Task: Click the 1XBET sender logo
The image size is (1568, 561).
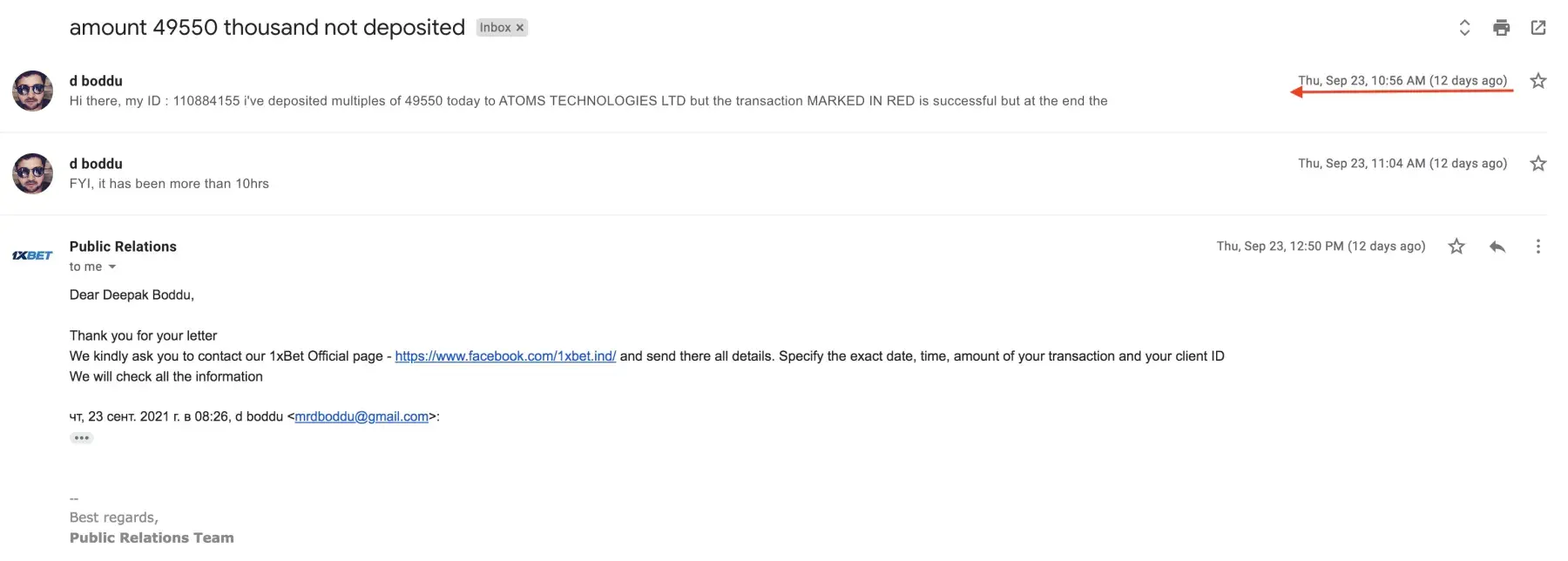Action: tap(32, 255)
